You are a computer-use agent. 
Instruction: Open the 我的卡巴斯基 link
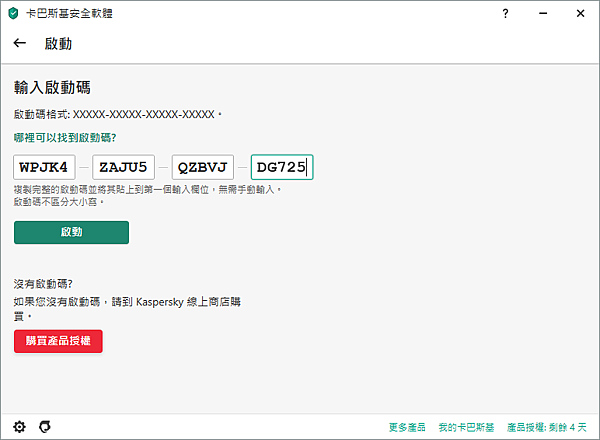(466, 427)
